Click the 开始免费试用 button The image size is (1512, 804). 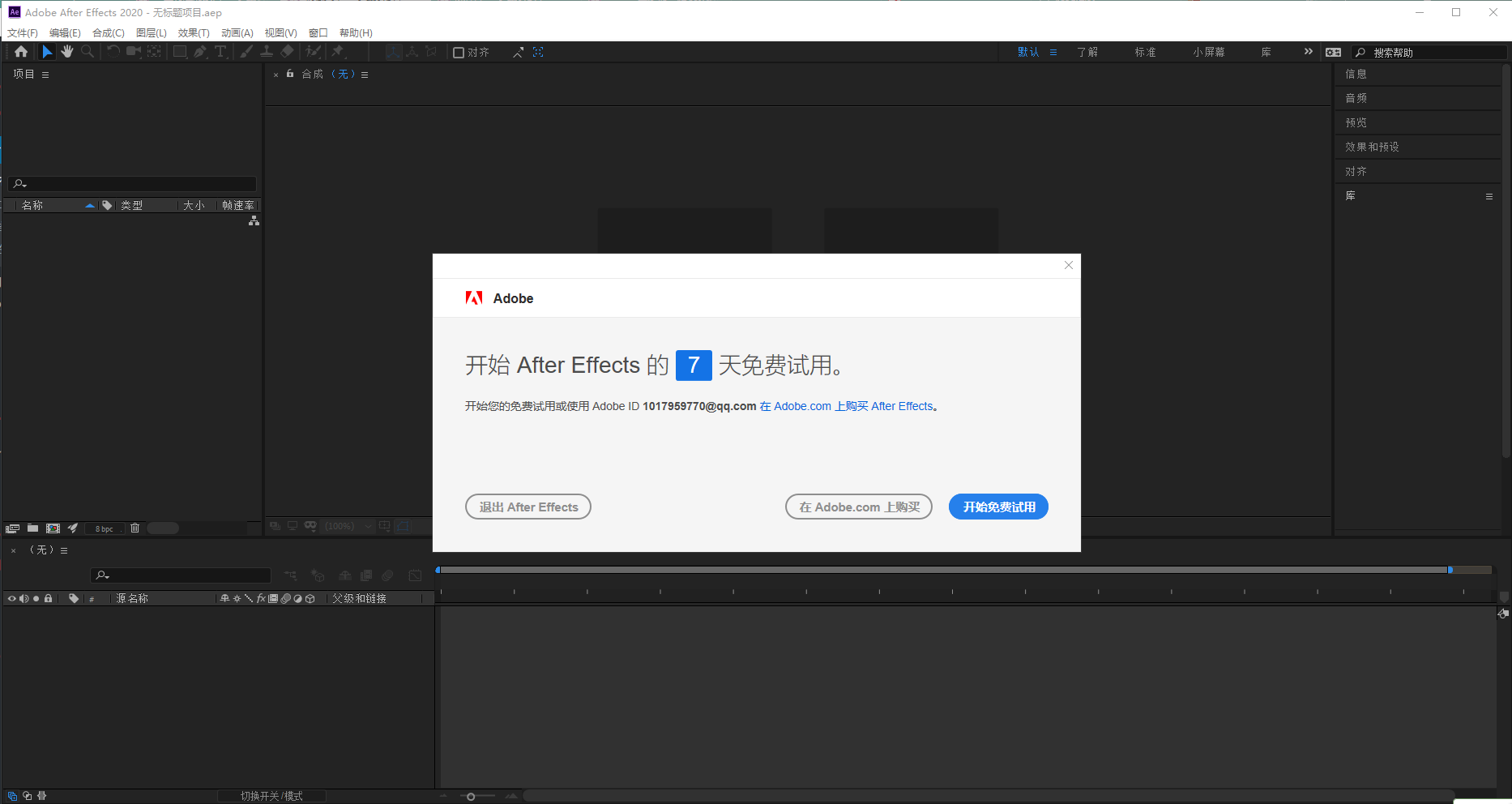998,507
